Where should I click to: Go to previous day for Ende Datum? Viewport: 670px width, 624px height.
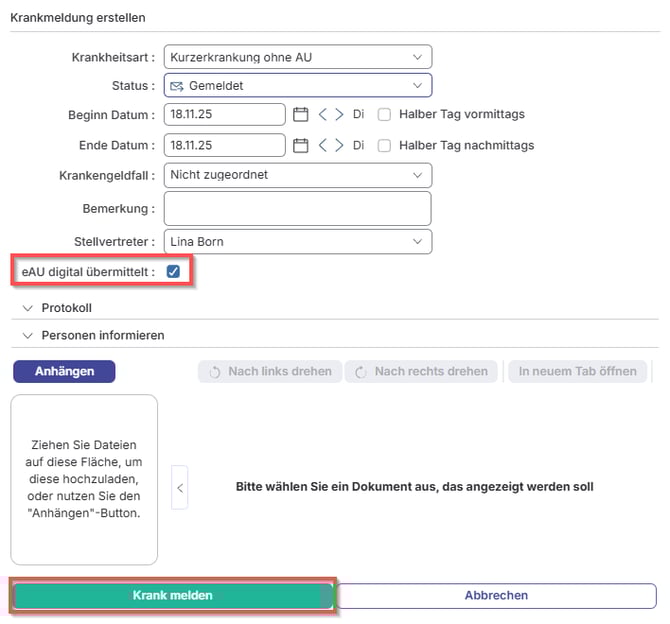point(323,146)
